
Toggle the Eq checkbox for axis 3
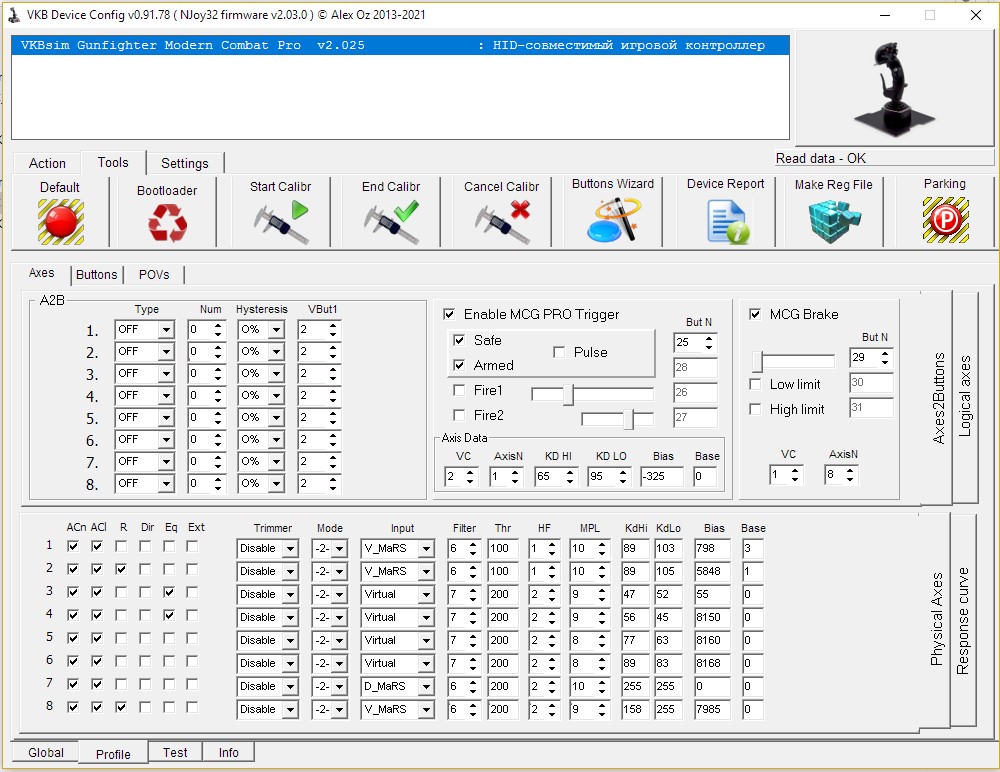pyautogui.click(x=168, y=592)
